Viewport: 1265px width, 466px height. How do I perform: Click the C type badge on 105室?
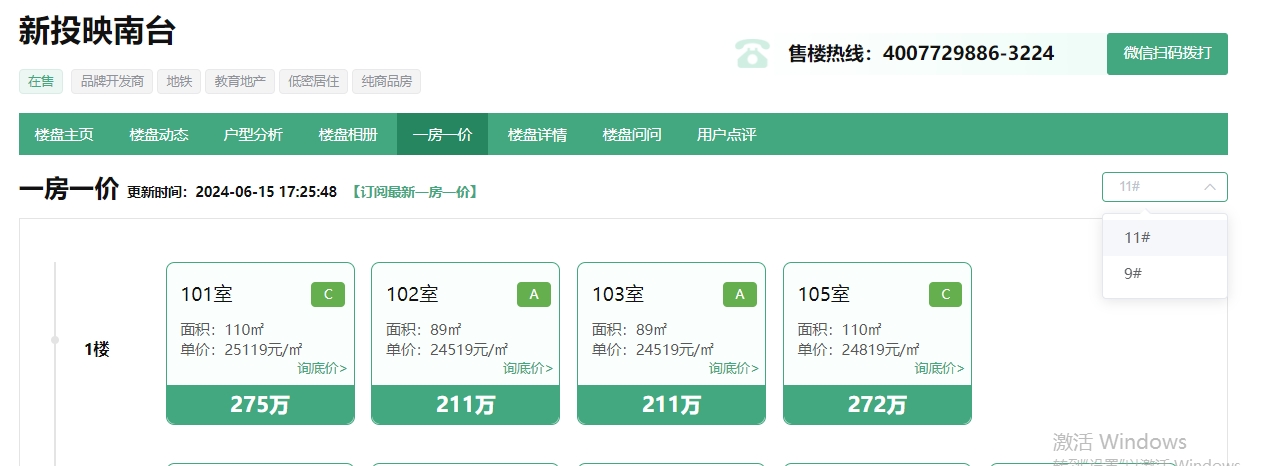945,294
